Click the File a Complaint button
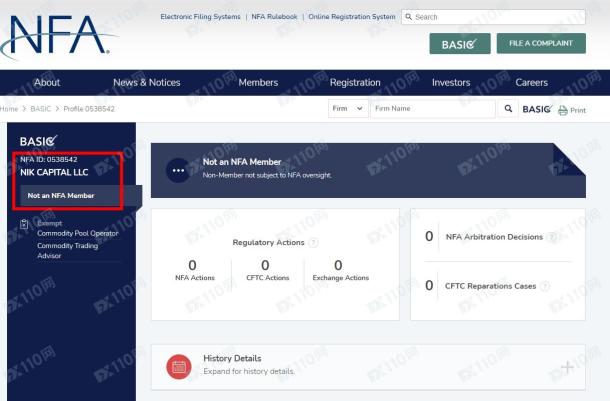 [541, 43]
